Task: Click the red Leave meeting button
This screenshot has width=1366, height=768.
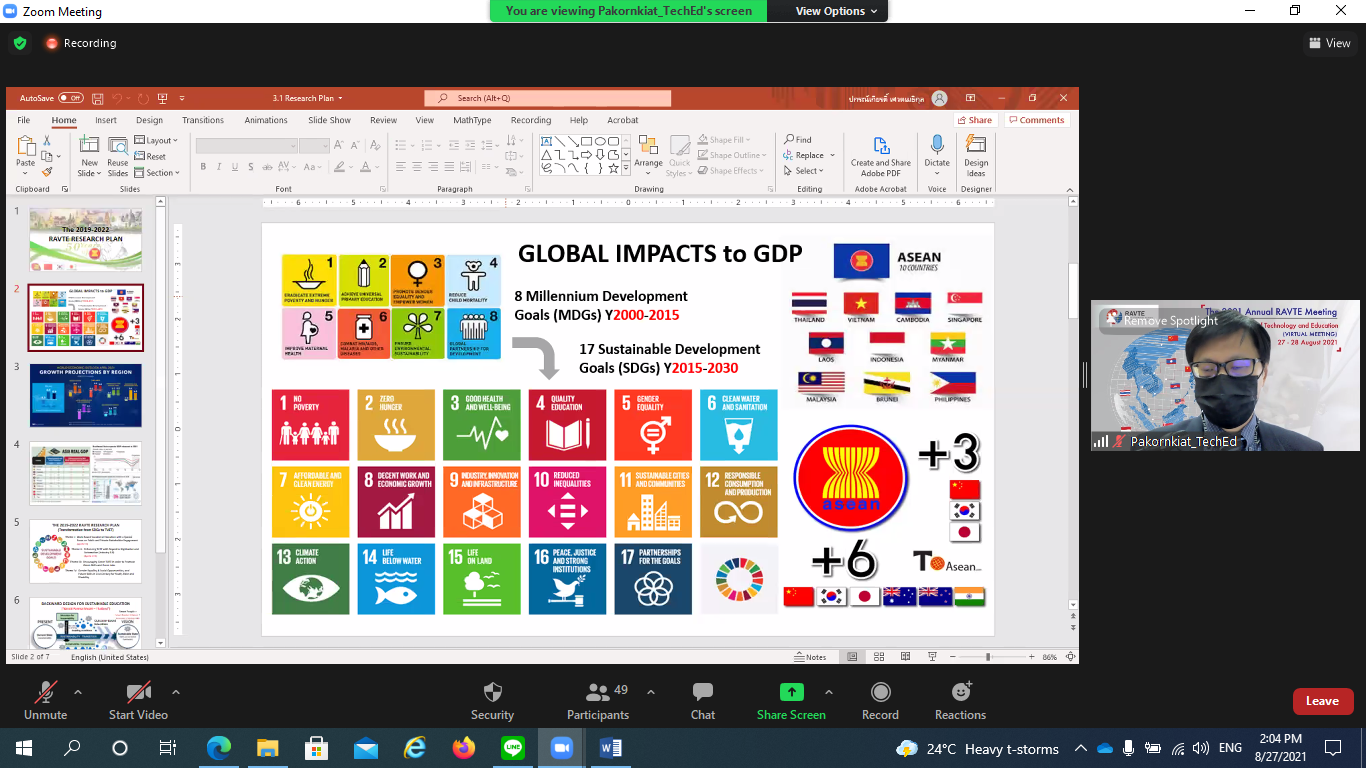Action: 1322,701
